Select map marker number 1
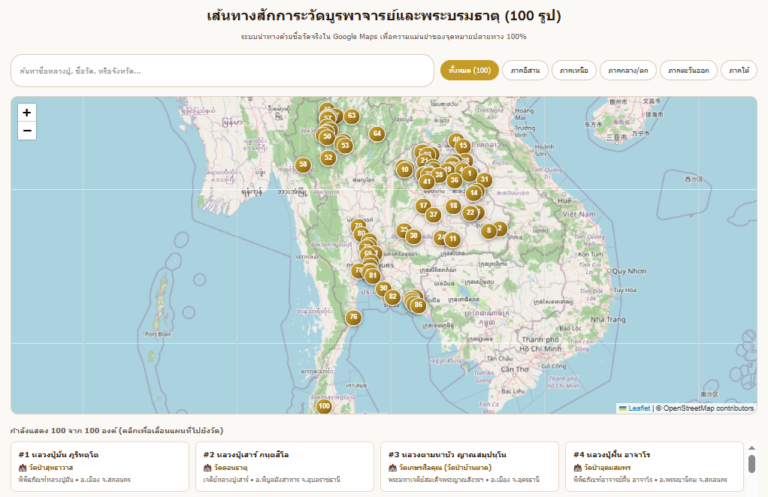The height and width of the screenshot is (497, 768). 470,173
